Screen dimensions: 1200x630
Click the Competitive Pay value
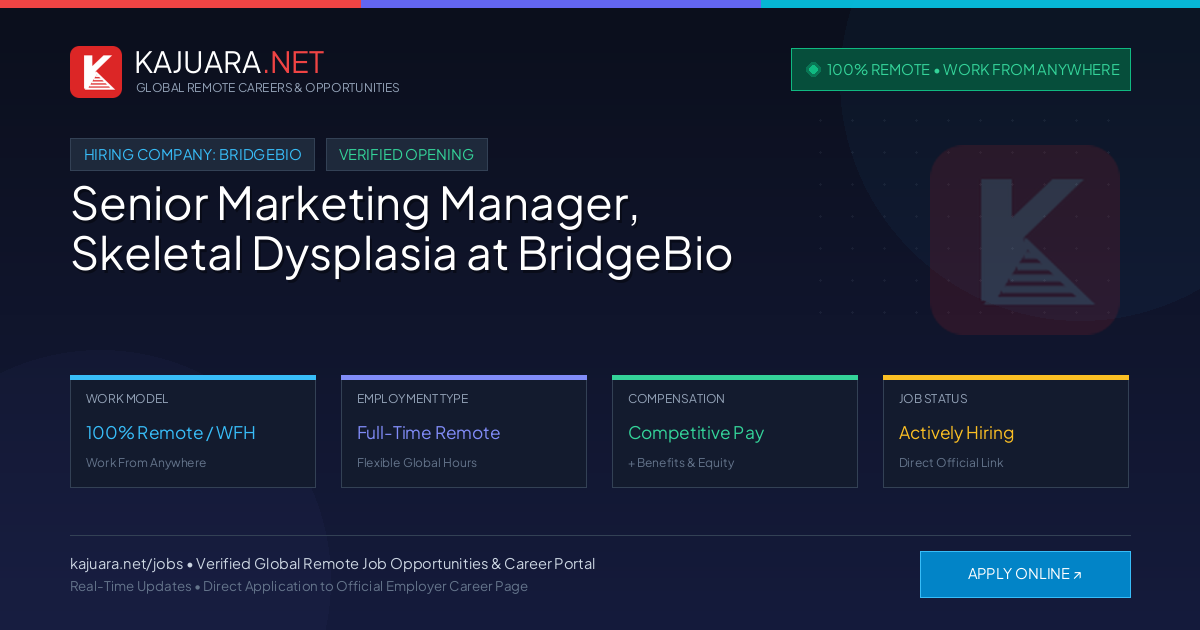696,433
